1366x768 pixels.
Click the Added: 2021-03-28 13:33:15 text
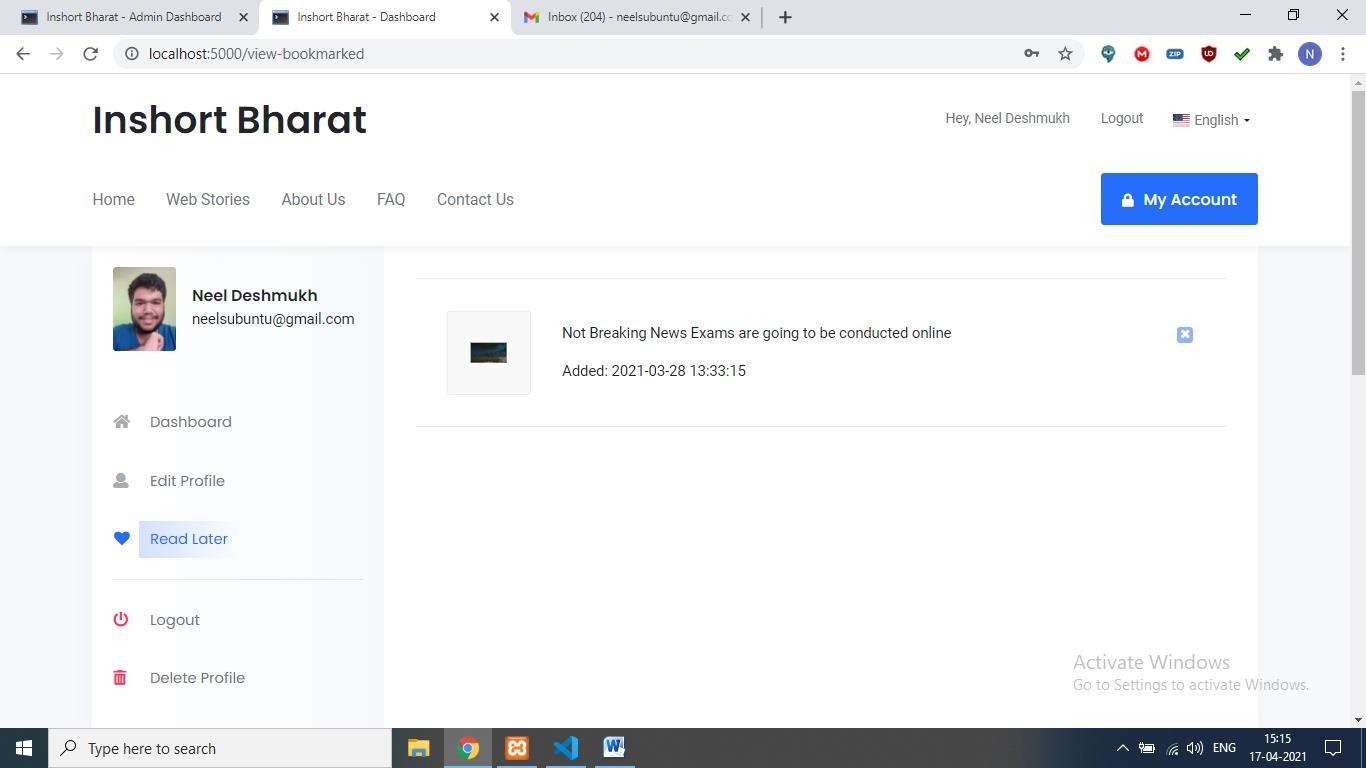coord(654,371)
